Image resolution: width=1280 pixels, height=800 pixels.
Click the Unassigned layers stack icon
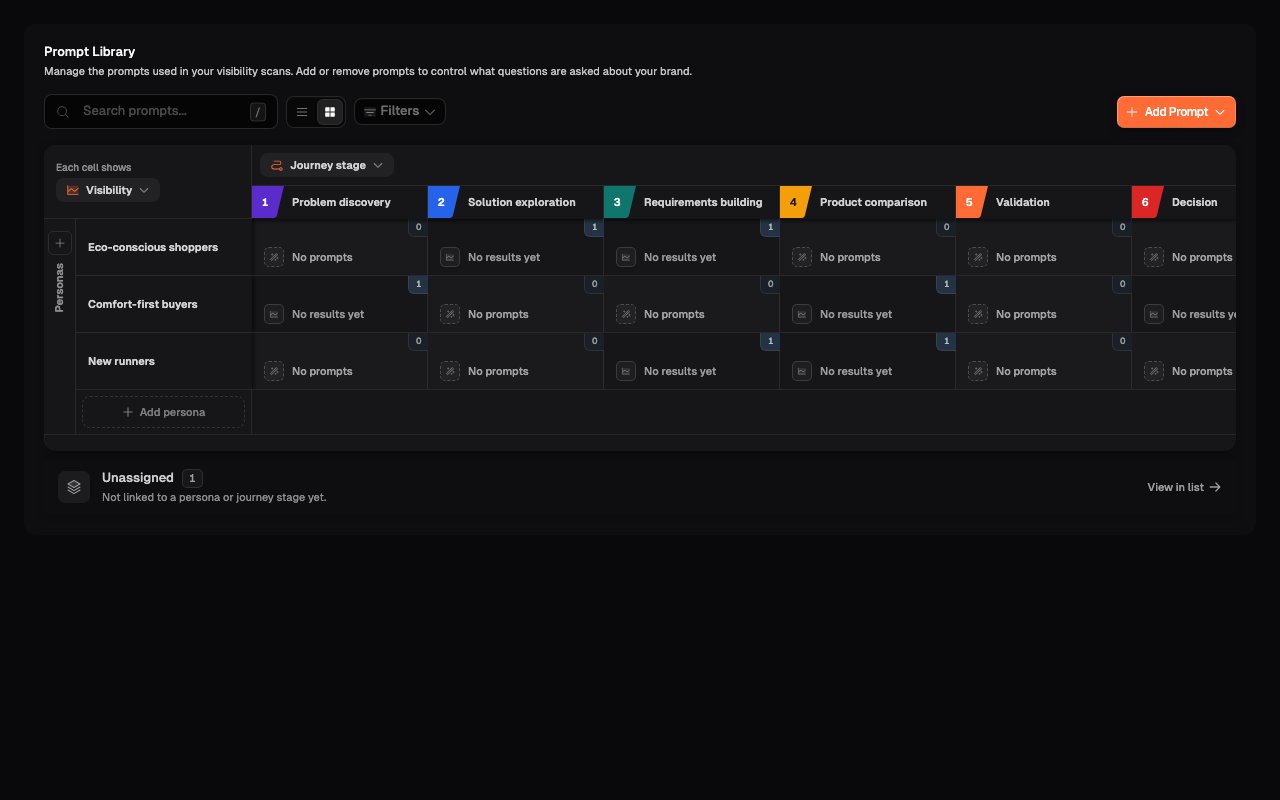coord(74,487)
